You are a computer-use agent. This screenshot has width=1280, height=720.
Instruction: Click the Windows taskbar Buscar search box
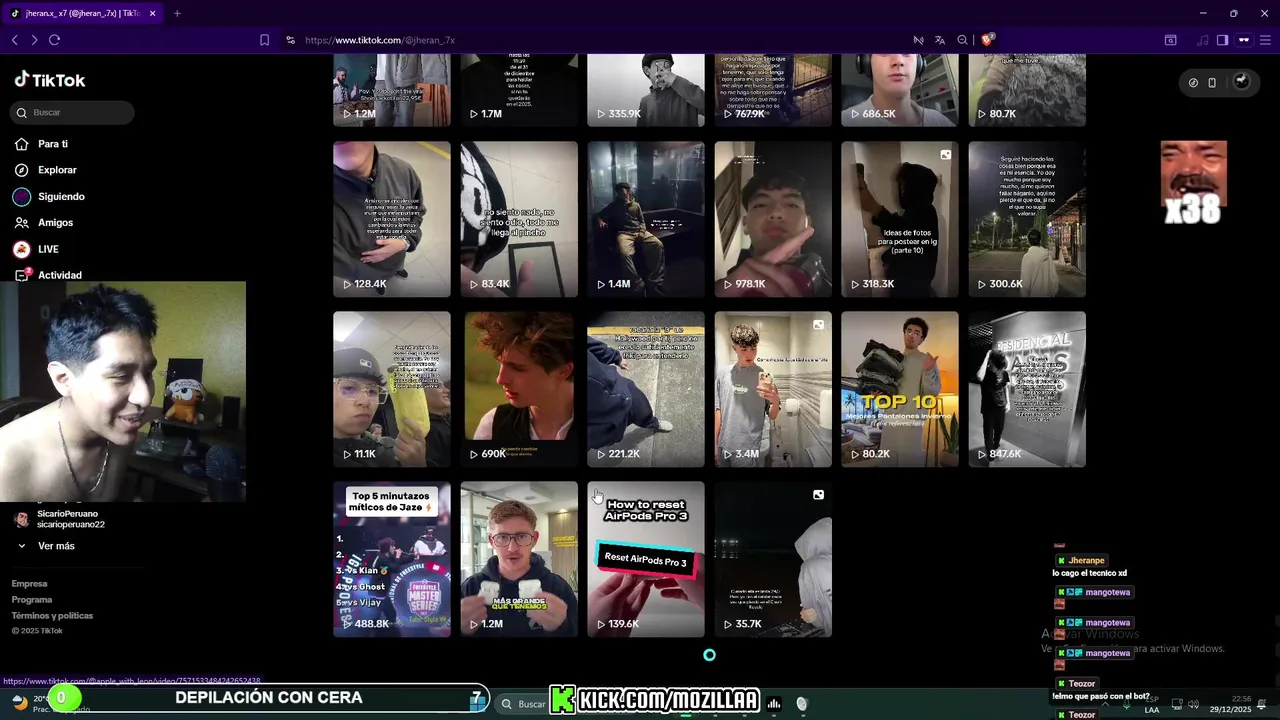522,704
